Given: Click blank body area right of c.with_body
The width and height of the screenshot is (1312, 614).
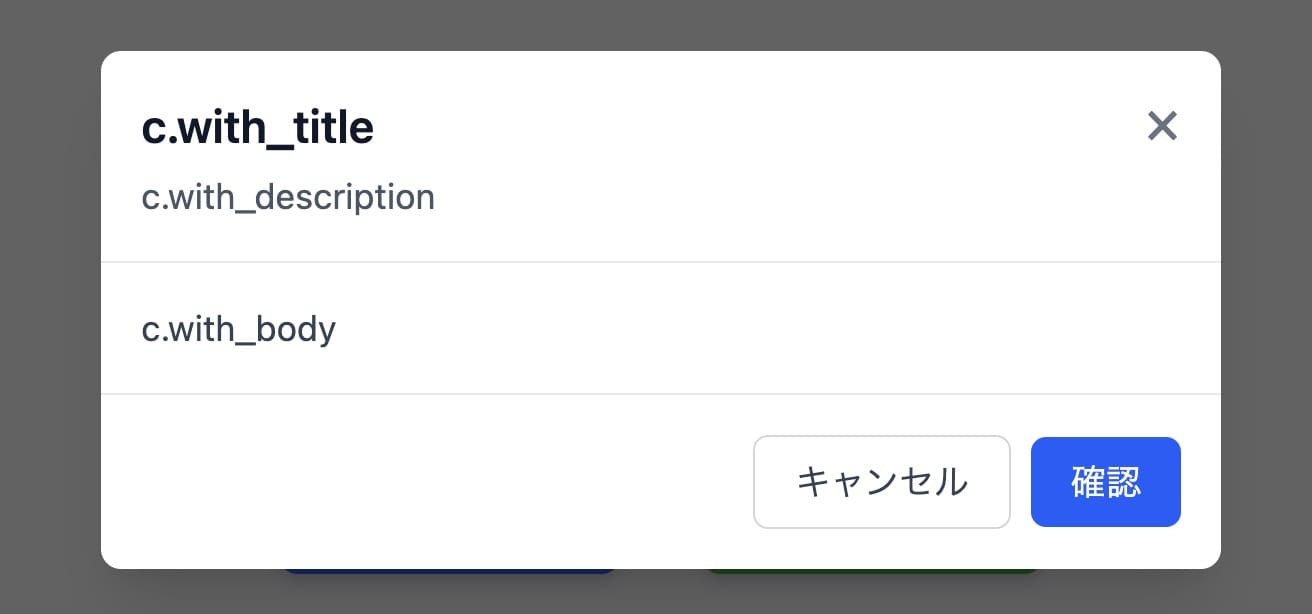Looking at the screenshot, I should [760, 329].
